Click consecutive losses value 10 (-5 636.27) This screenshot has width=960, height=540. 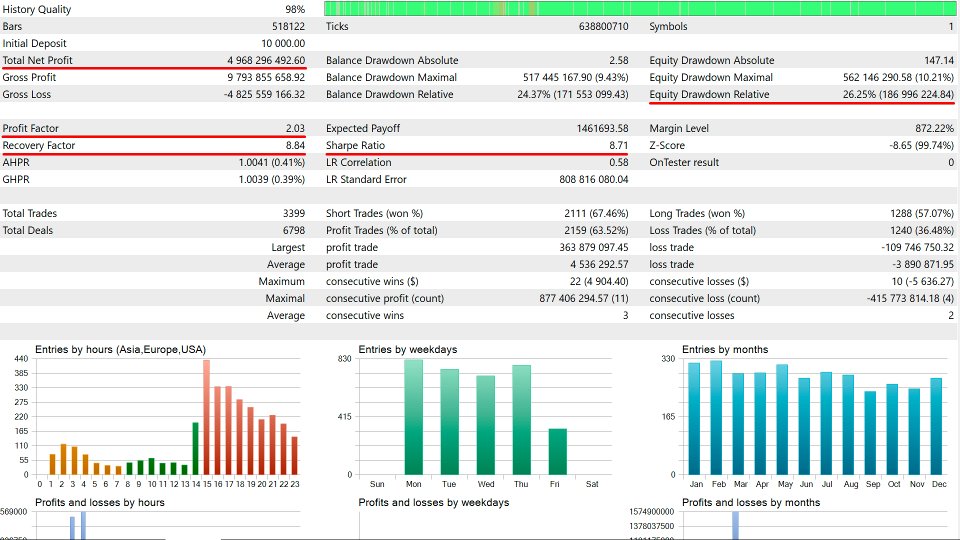click(923, 281)
